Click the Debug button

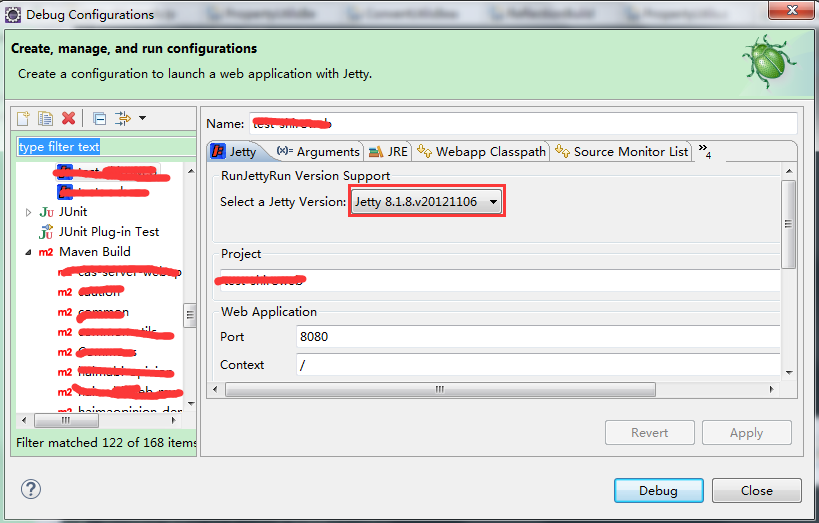(659, 491)
